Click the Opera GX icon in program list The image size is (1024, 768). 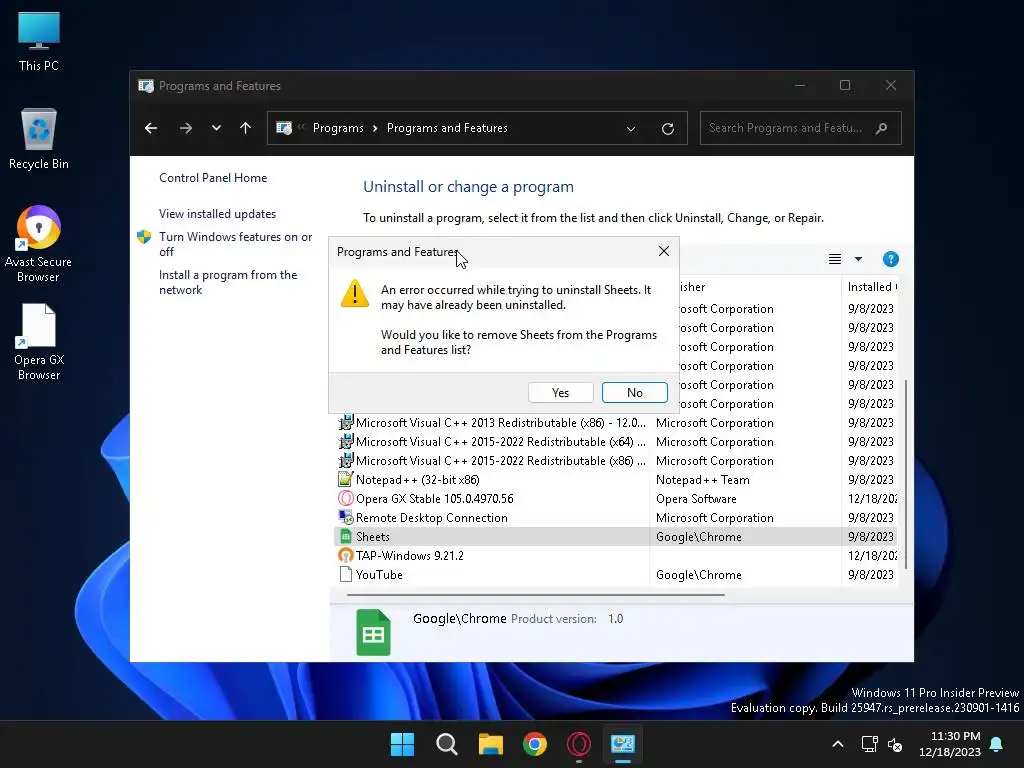[x=345, y=498]
